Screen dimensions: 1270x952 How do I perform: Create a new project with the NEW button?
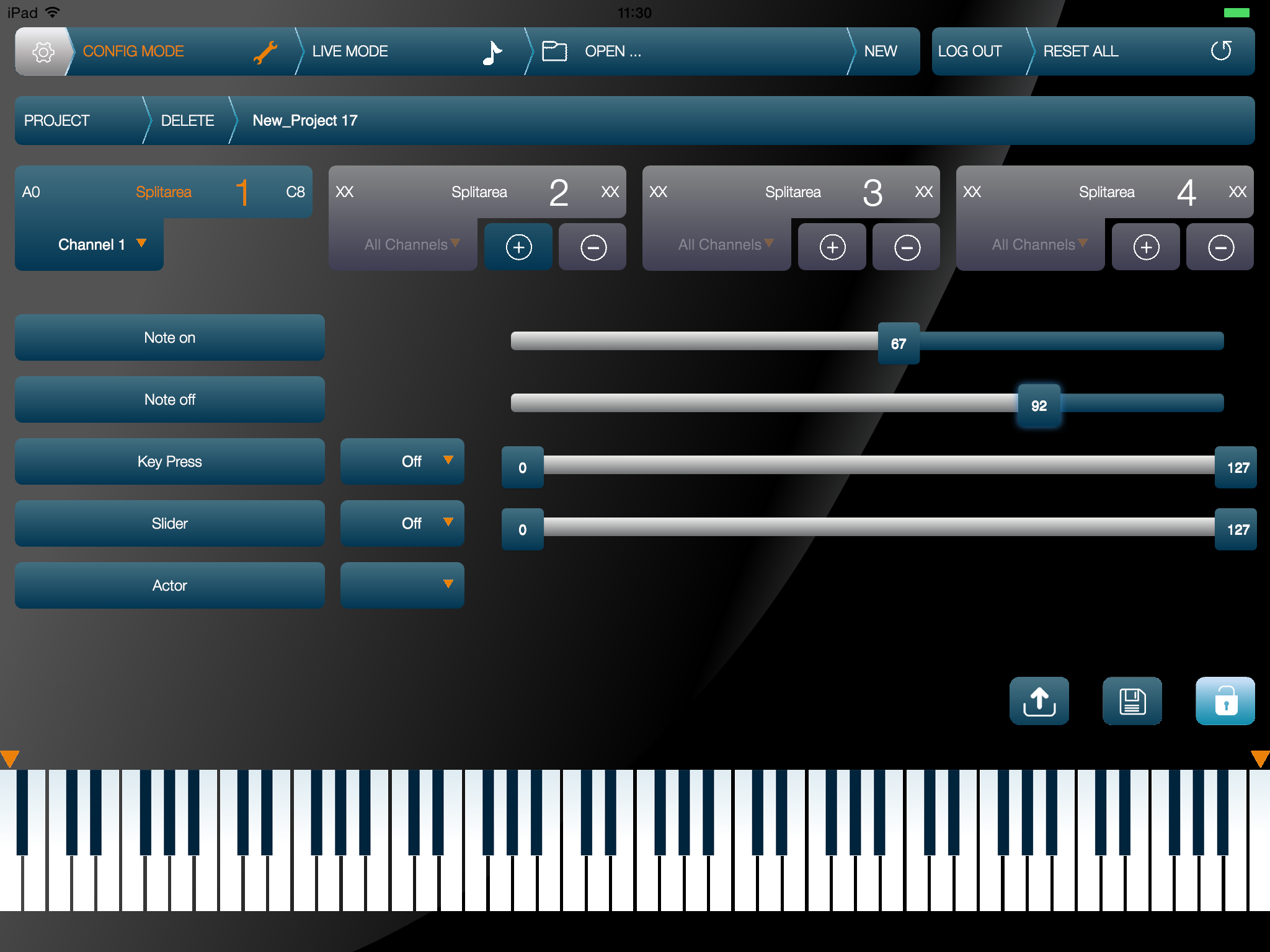tap(880, 51)
